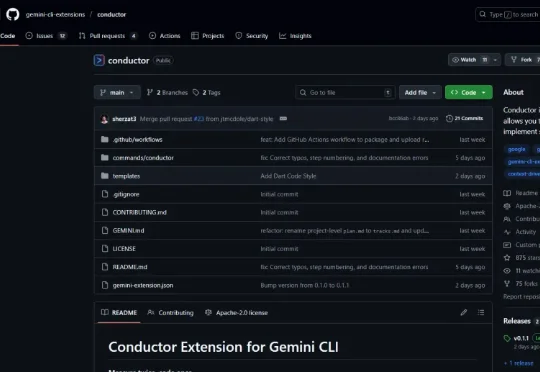Open the .gitignore file
Image resolution: width=540 pixels, height=372 pixels.
pyautogui.click(x=126, y=194)
